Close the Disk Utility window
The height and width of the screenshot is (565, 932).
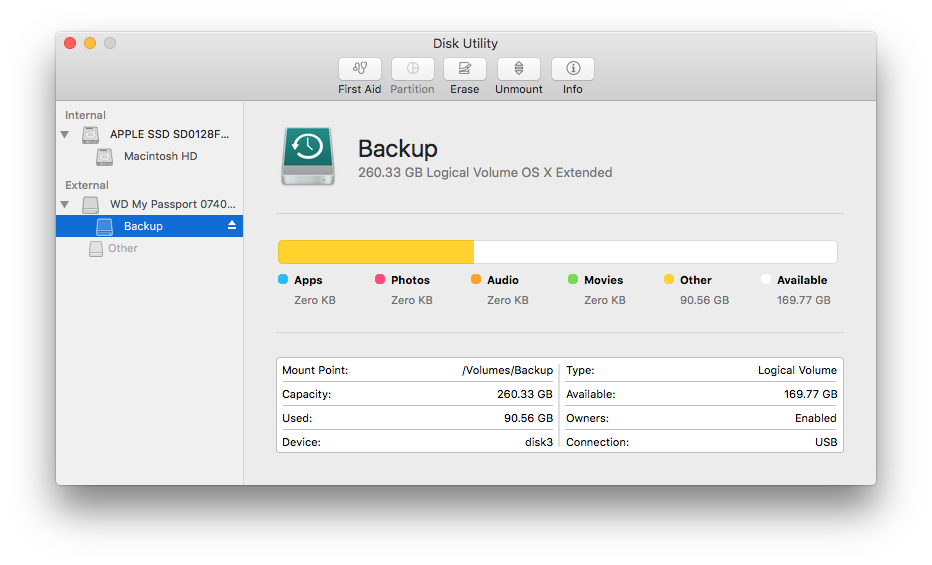click(70, 43)
